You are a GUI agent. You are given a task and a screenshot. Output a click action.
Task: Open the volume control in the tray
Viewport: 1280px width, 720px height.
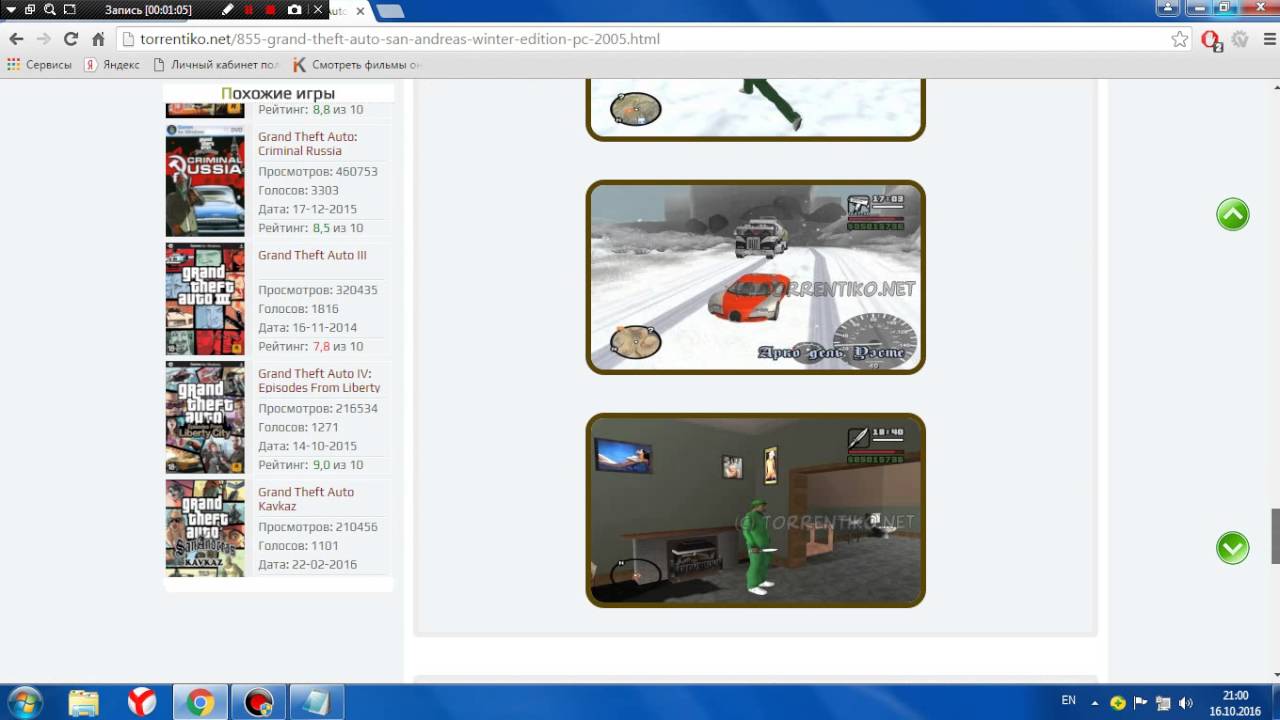pyautogui.click(x=1186, y=702)
